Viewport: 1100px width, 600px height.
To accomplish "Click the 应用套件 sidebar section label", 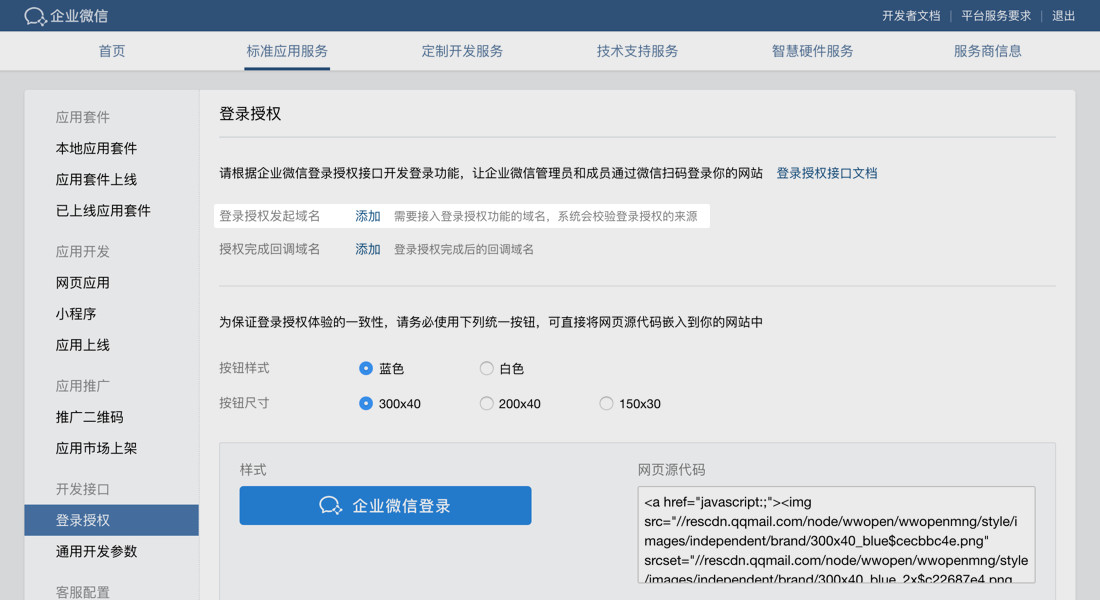I will click(x=83, y=117).
